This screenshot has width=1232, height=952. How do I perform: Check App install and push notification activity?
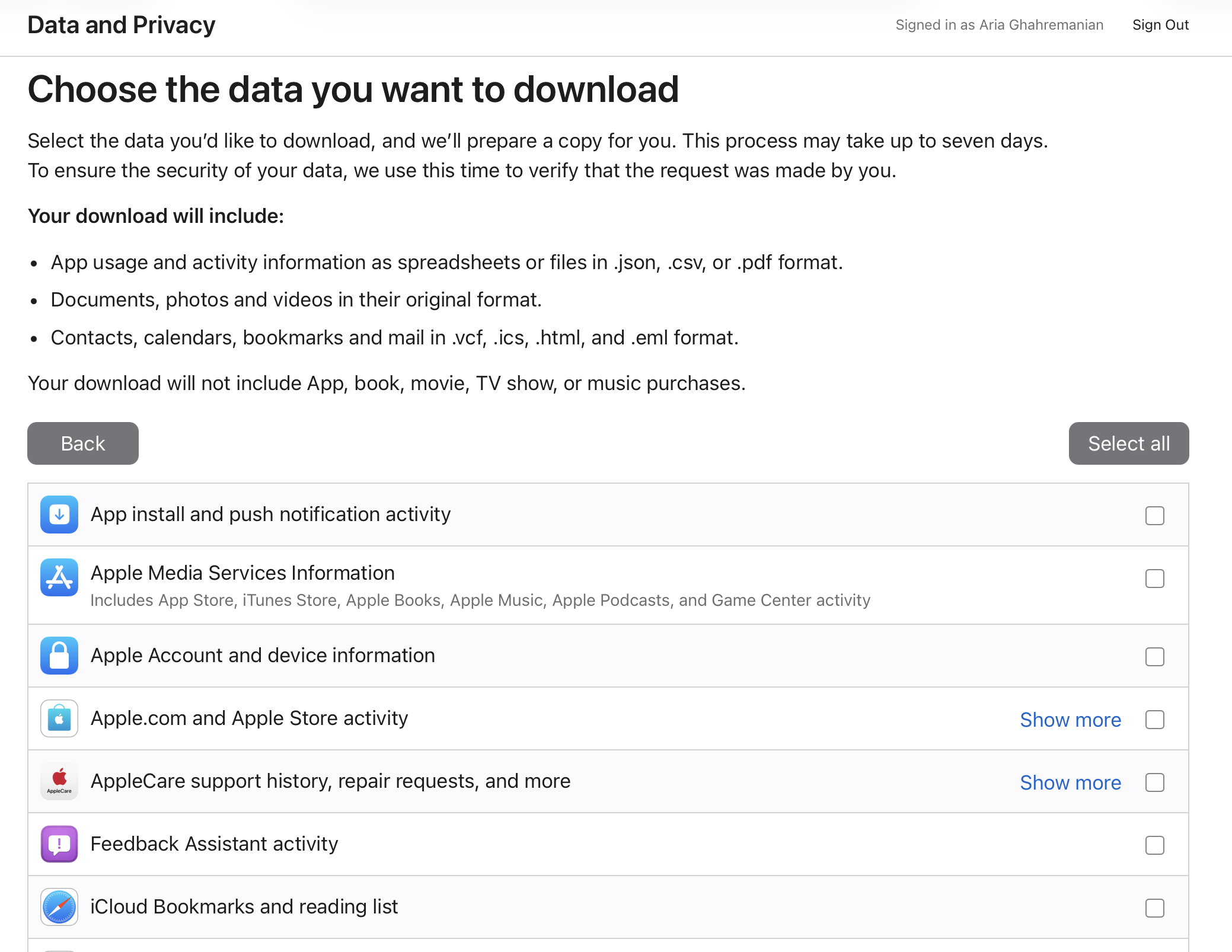1154,516
